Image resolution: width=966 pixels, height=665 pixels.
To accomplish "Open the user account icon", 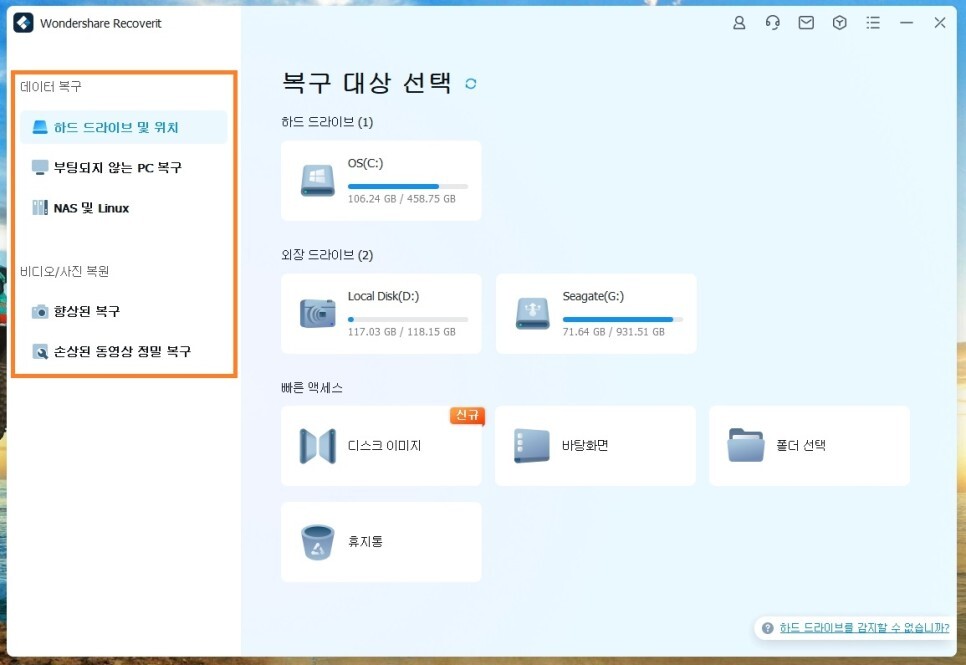I will click(739, 23).
